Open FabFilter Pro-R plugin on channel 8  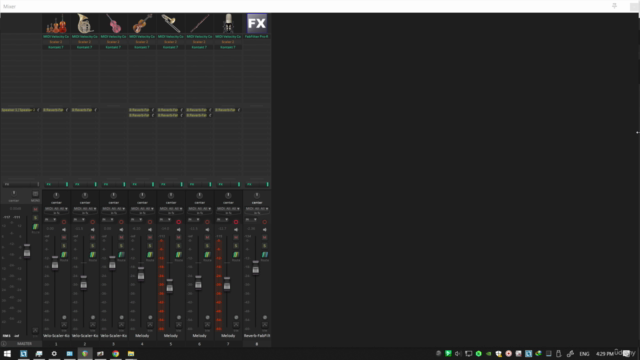(x=257, y=37)
